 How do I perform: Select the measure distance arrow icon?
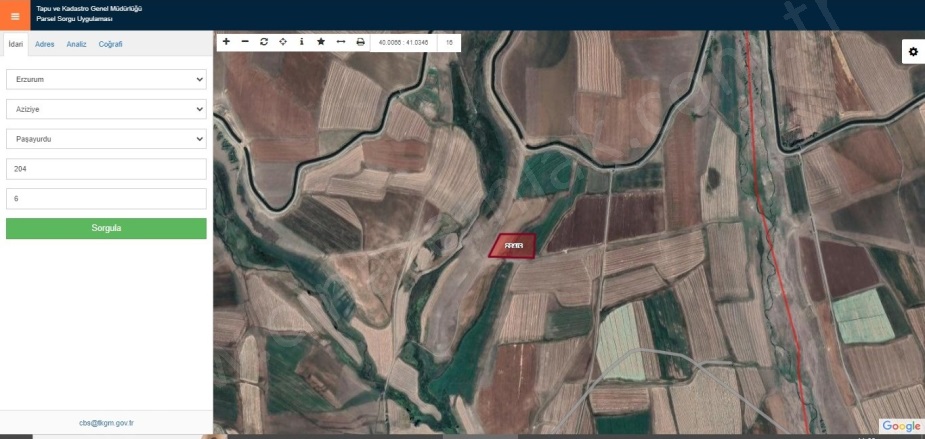341,42
